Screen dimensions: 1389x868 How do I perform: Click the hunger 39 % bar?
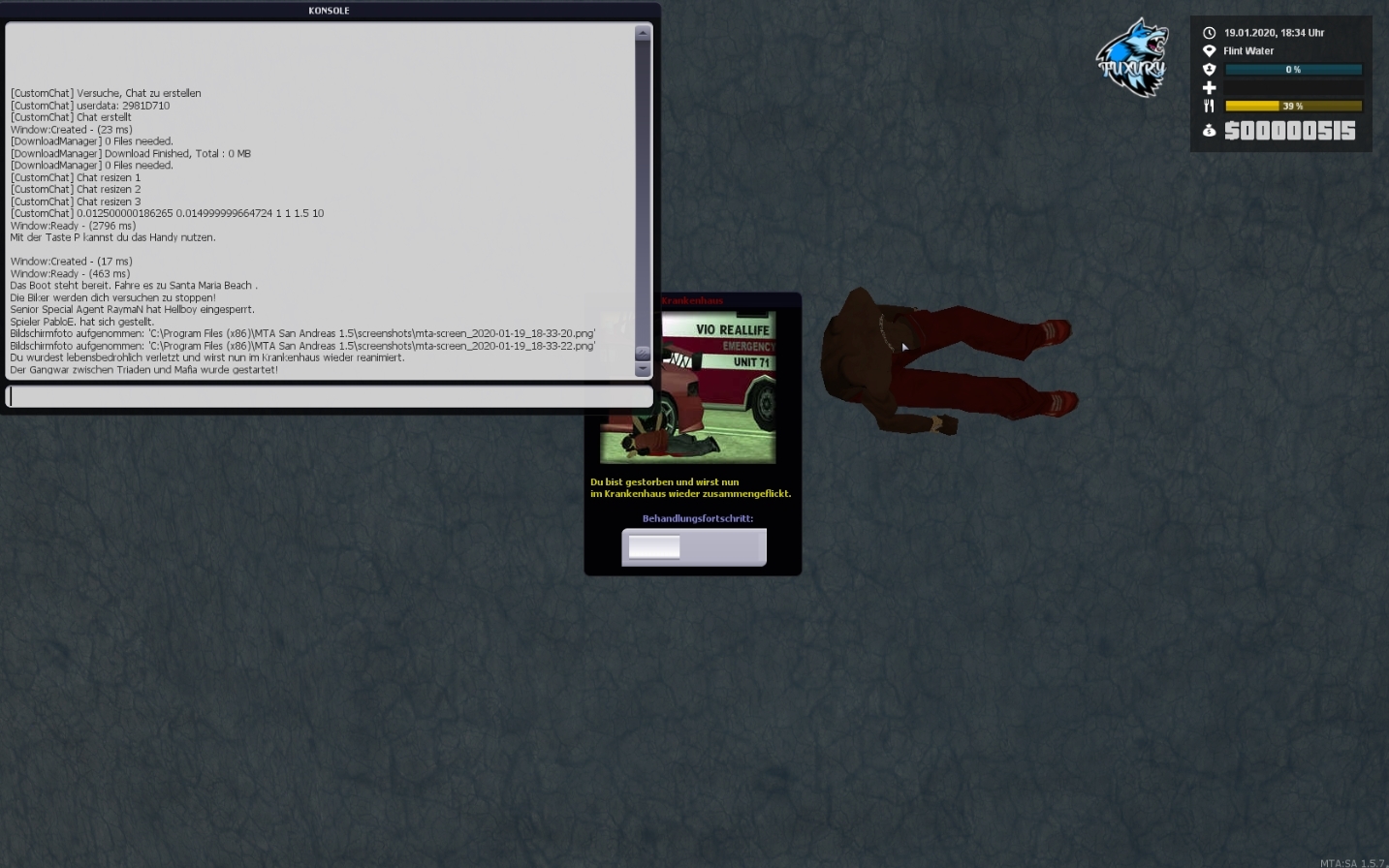pos(1293,106)
